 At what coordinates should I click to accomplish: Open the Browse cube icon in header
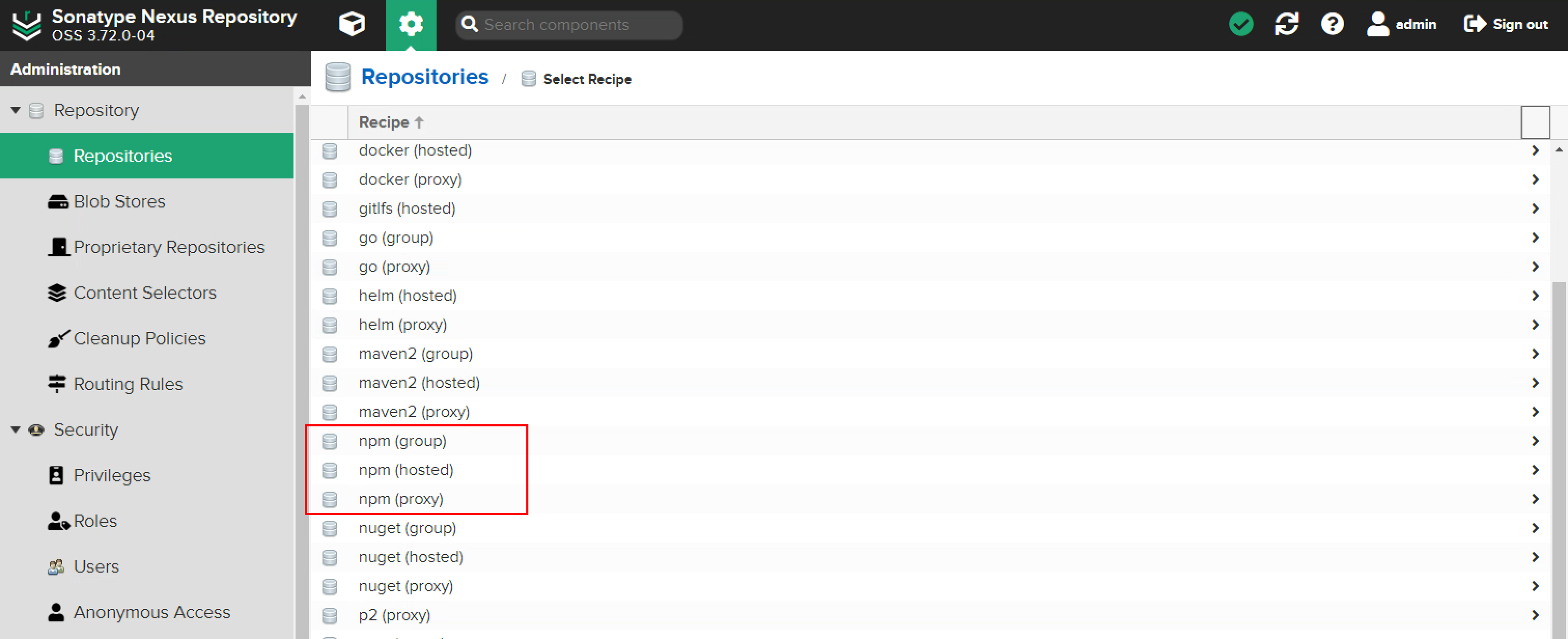coord(352,24)
